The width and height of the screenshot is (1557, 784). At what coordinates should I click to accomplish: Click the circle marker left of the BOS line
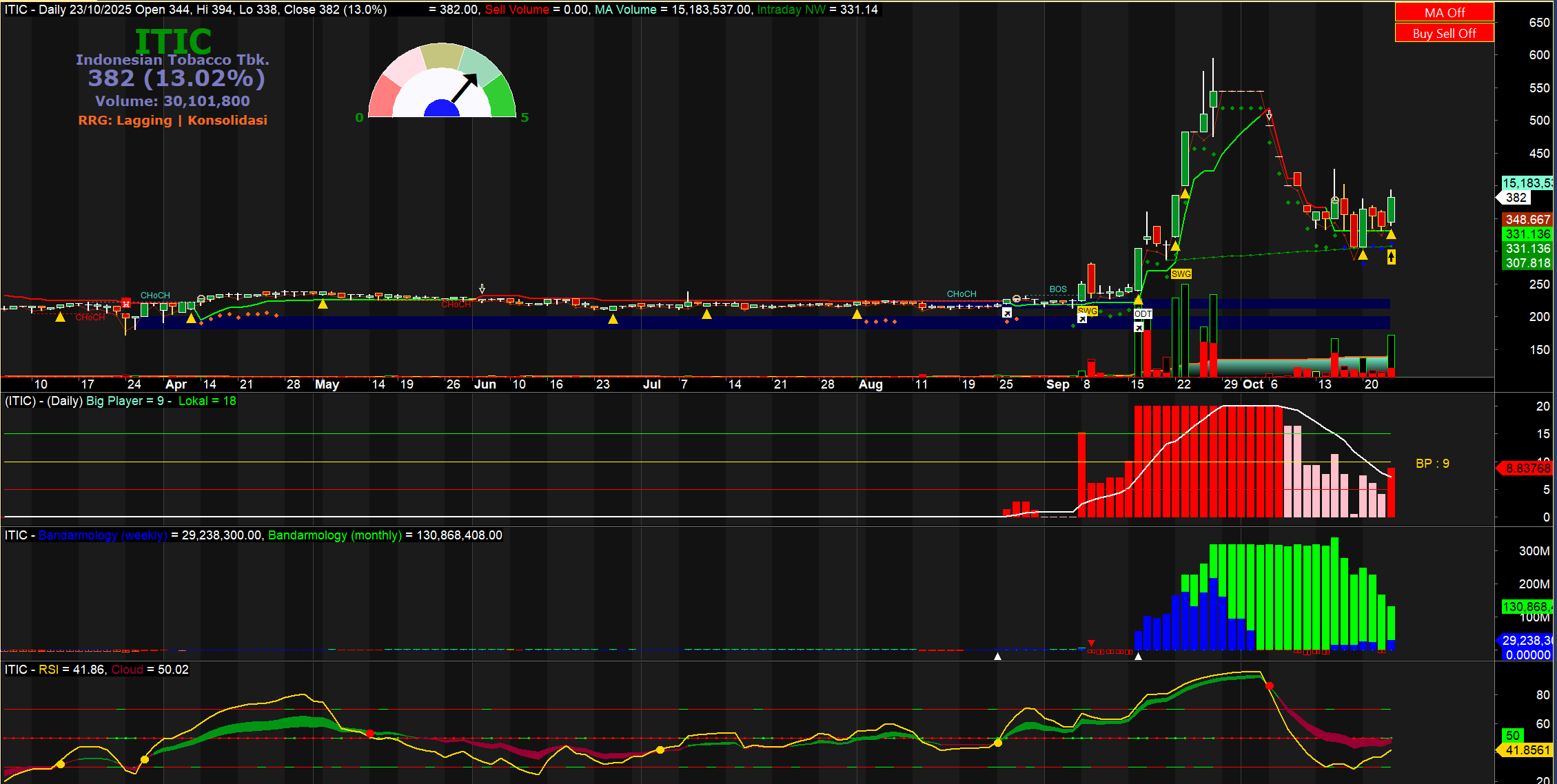pyautogui.click(x=1016, y=299)
